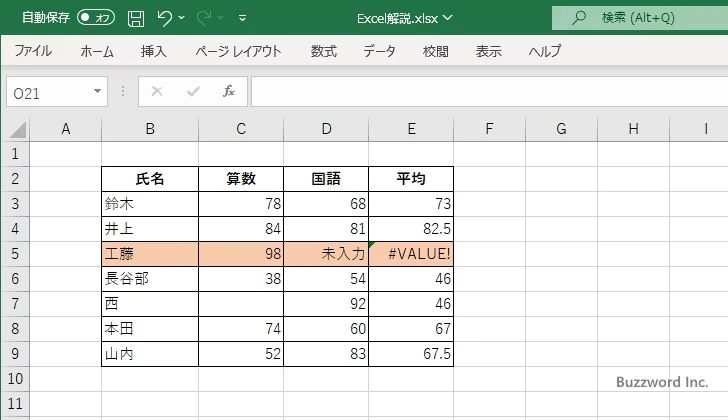Open the Excel解説.xlsx file name dropdown
This screenshot has height=420, width=728.
point(448,18)
